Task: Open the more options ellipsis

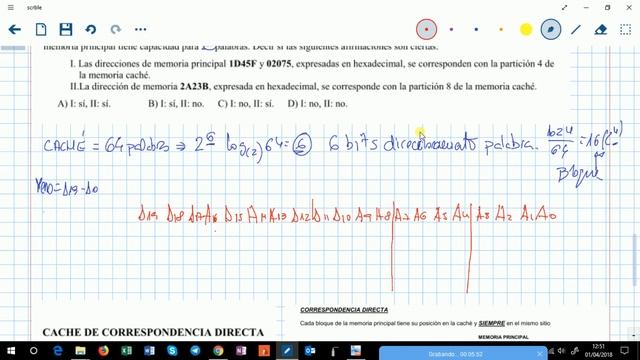Action: [x=140, y=29]
